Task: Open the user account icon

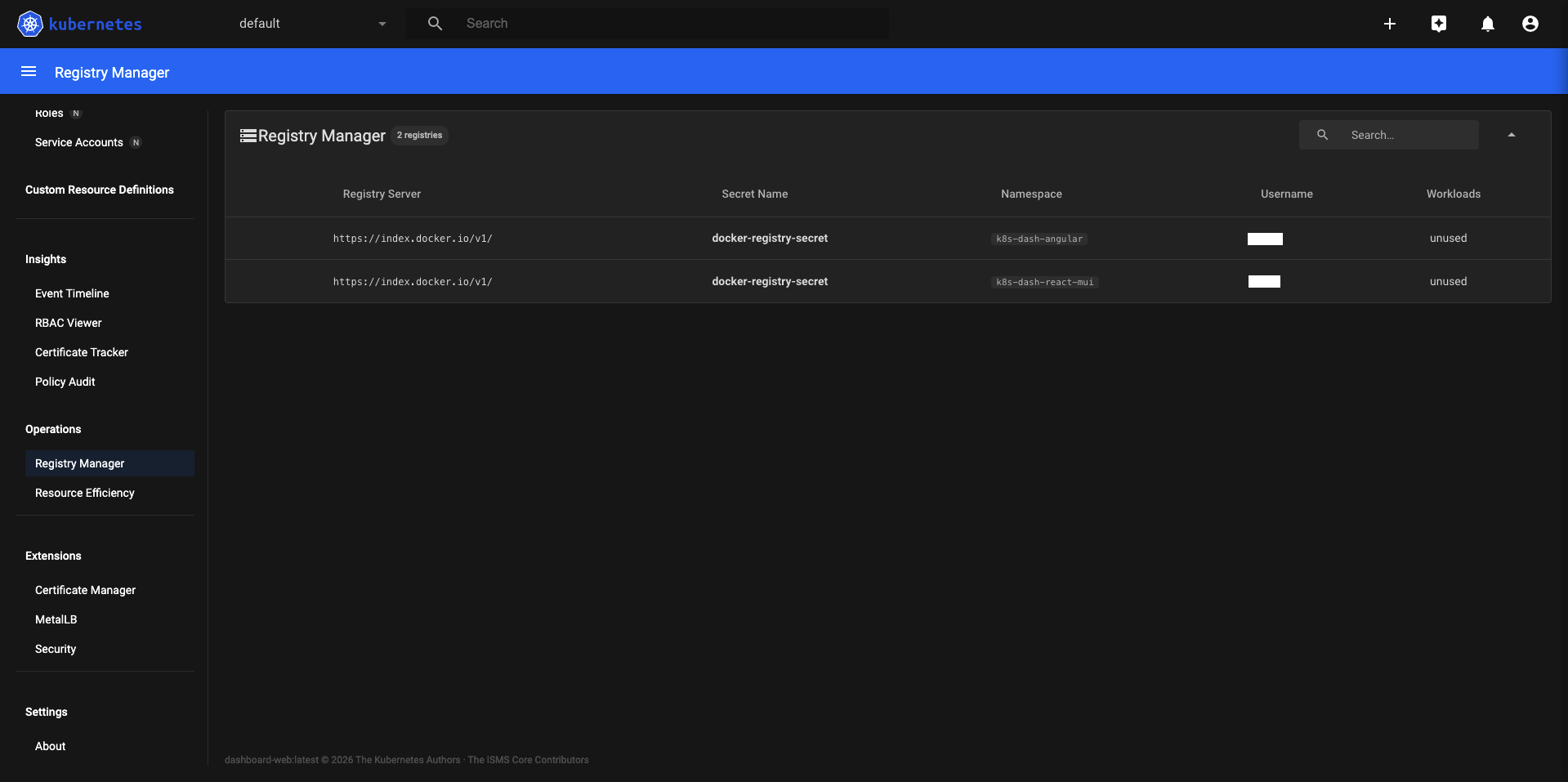Action: 1530,24
